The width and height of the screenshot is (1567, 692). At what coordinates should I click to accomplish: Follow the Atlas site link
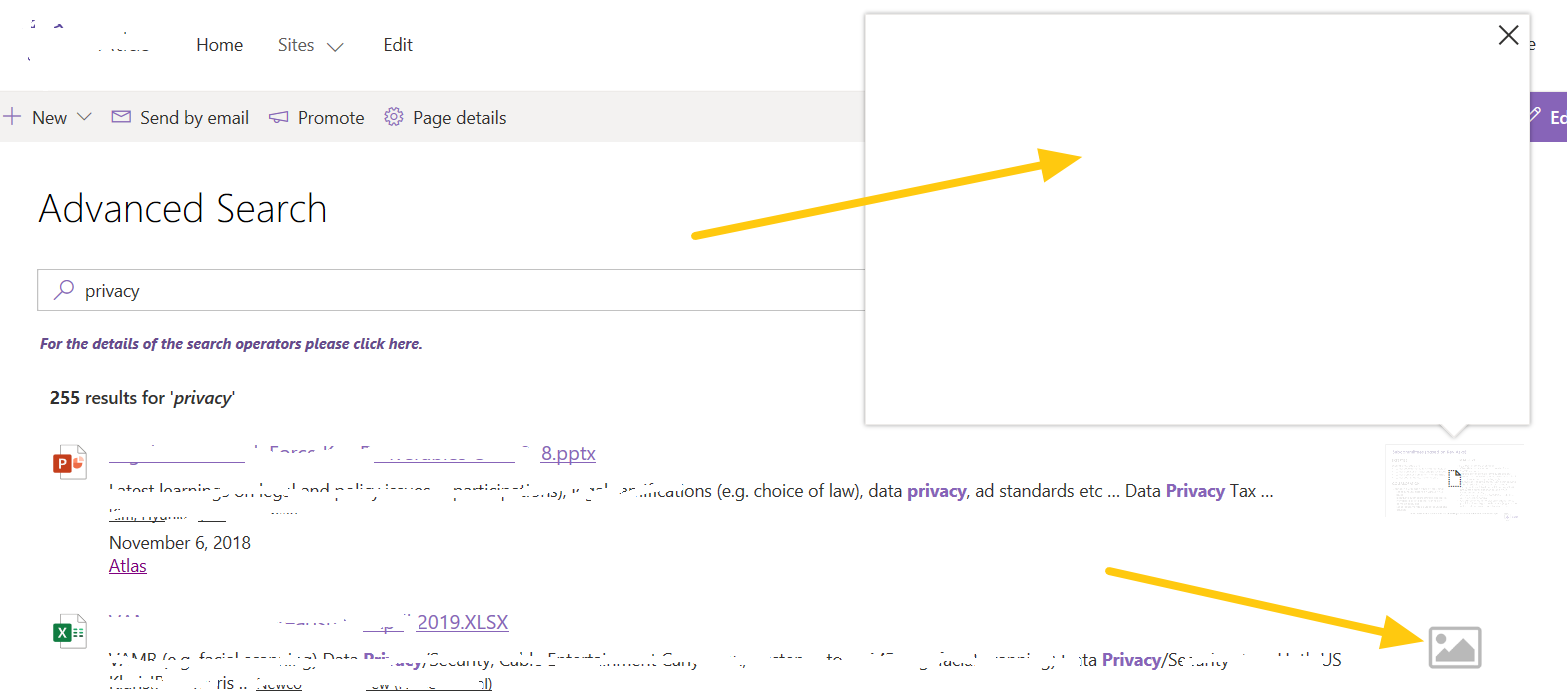[x=127, y=565]
